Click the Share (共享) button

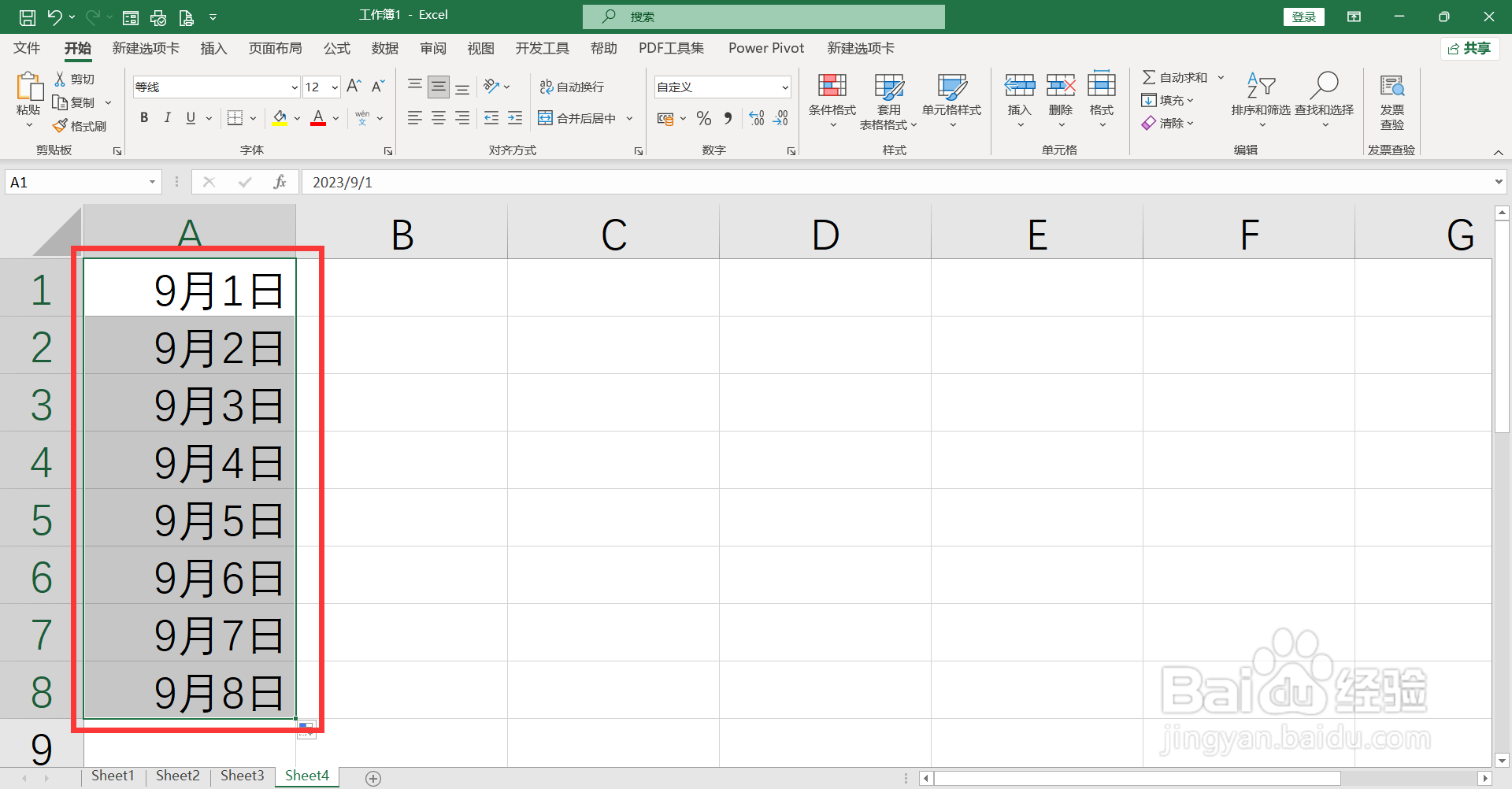1469,48
